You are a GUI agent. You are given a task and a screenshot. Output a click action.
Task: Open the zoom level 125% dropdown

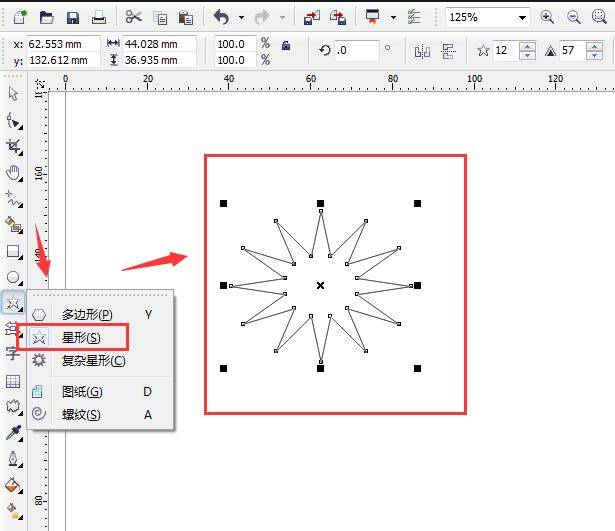coord(523,17)
